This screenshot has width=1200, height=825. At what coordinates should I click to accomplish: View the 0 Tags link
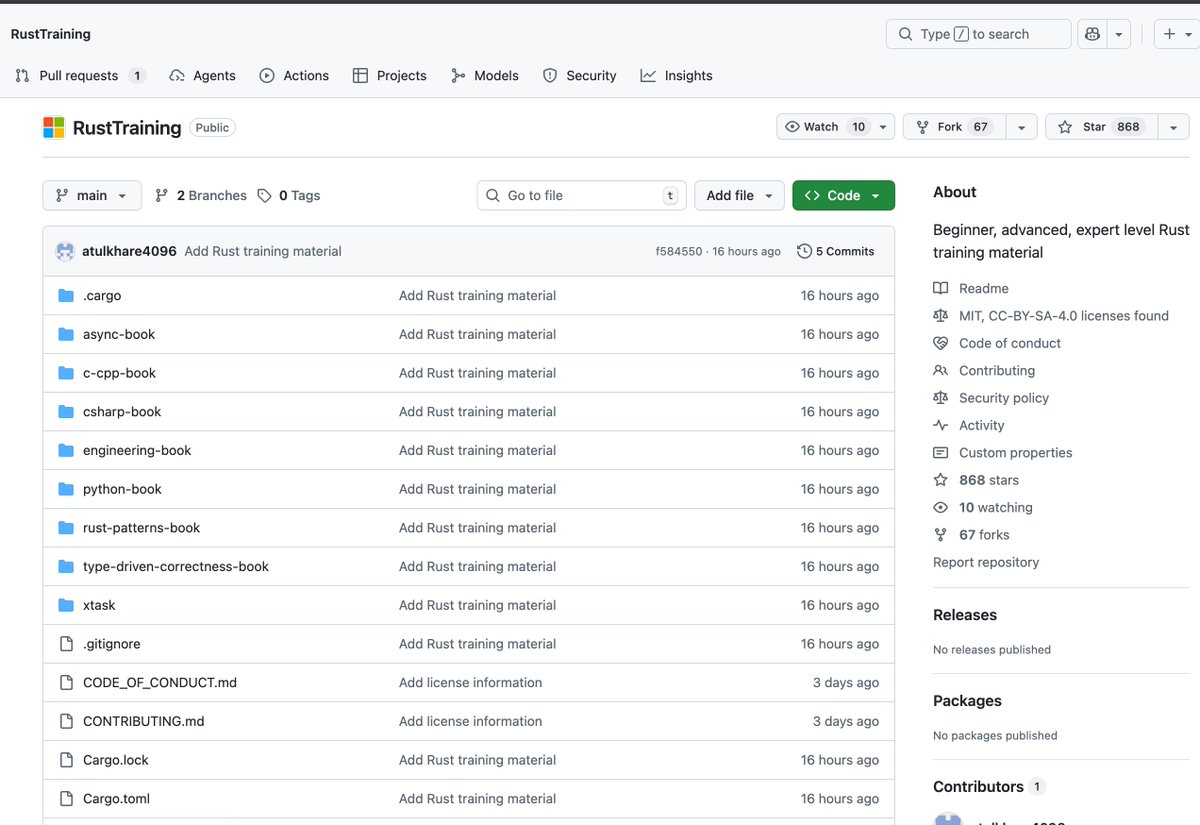(289, 196)
